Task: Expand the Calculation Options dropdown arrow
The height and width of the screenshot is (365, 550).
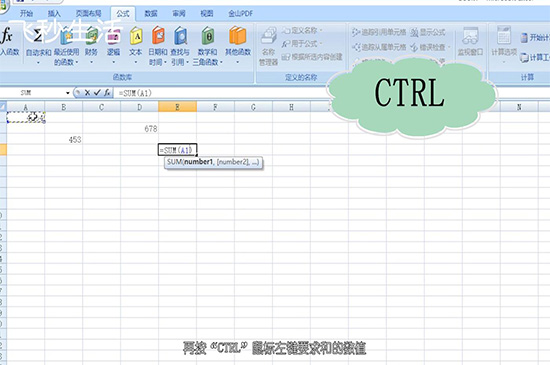Action: [504, 62]
